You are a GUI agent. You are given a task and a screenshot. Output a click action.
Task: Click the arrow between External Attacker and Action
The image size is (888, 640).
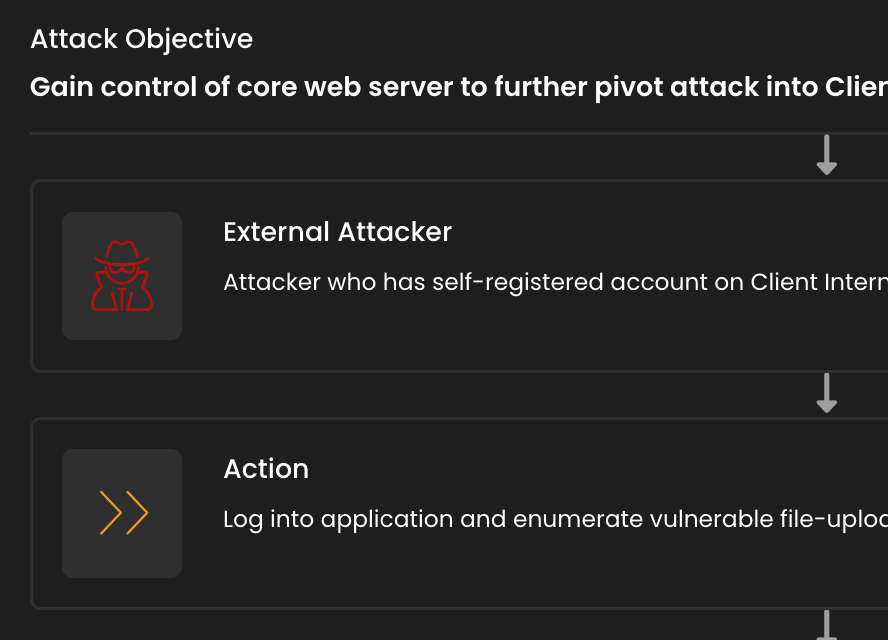click(x=827, y=393)
